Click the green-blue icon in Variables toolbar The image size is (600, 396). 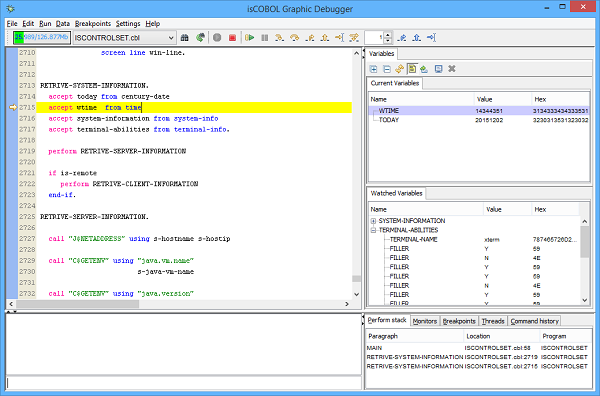pos(424,69)
